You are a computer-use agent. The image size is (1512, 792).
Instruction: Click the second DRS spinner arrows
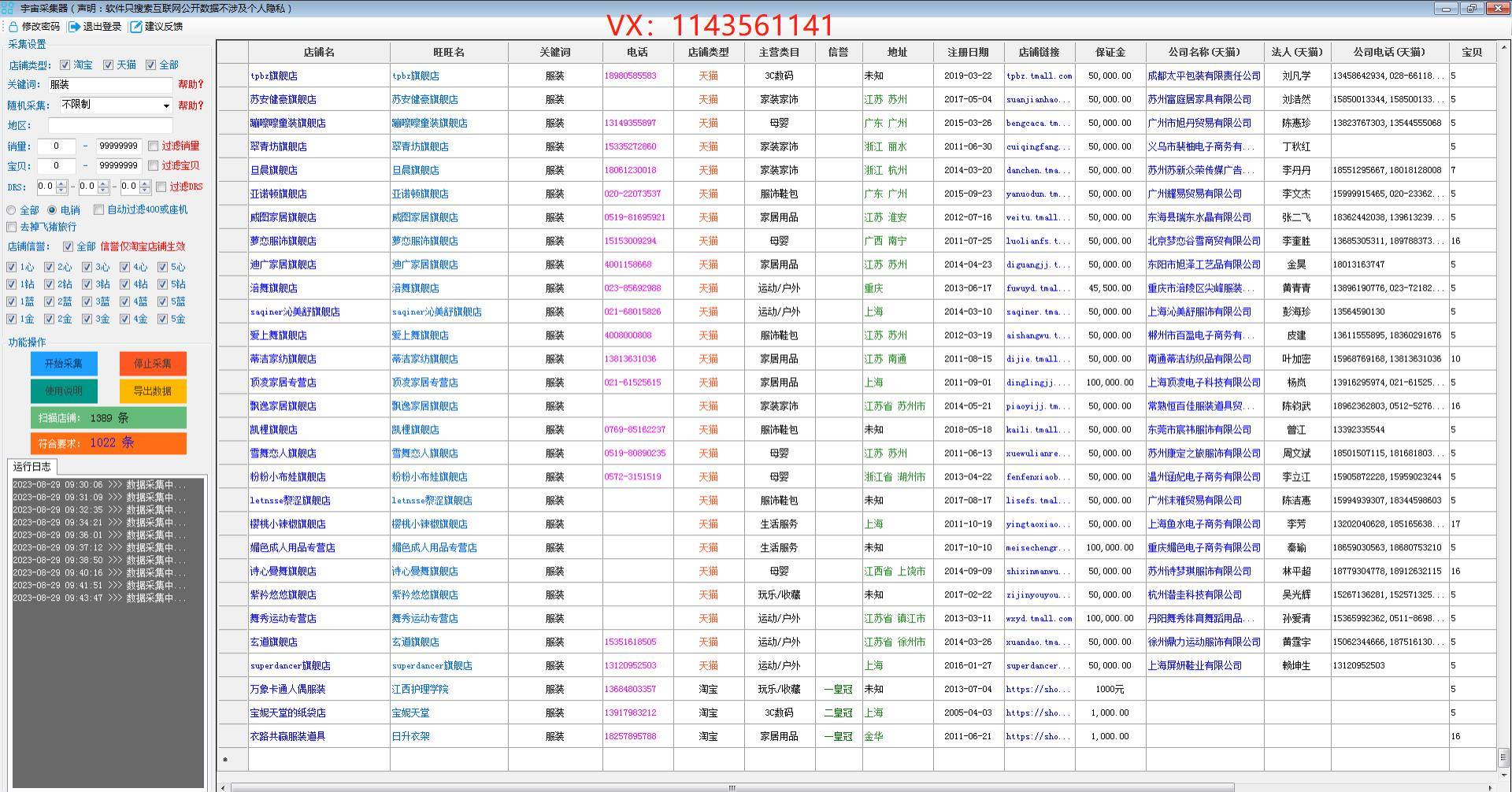103,187
